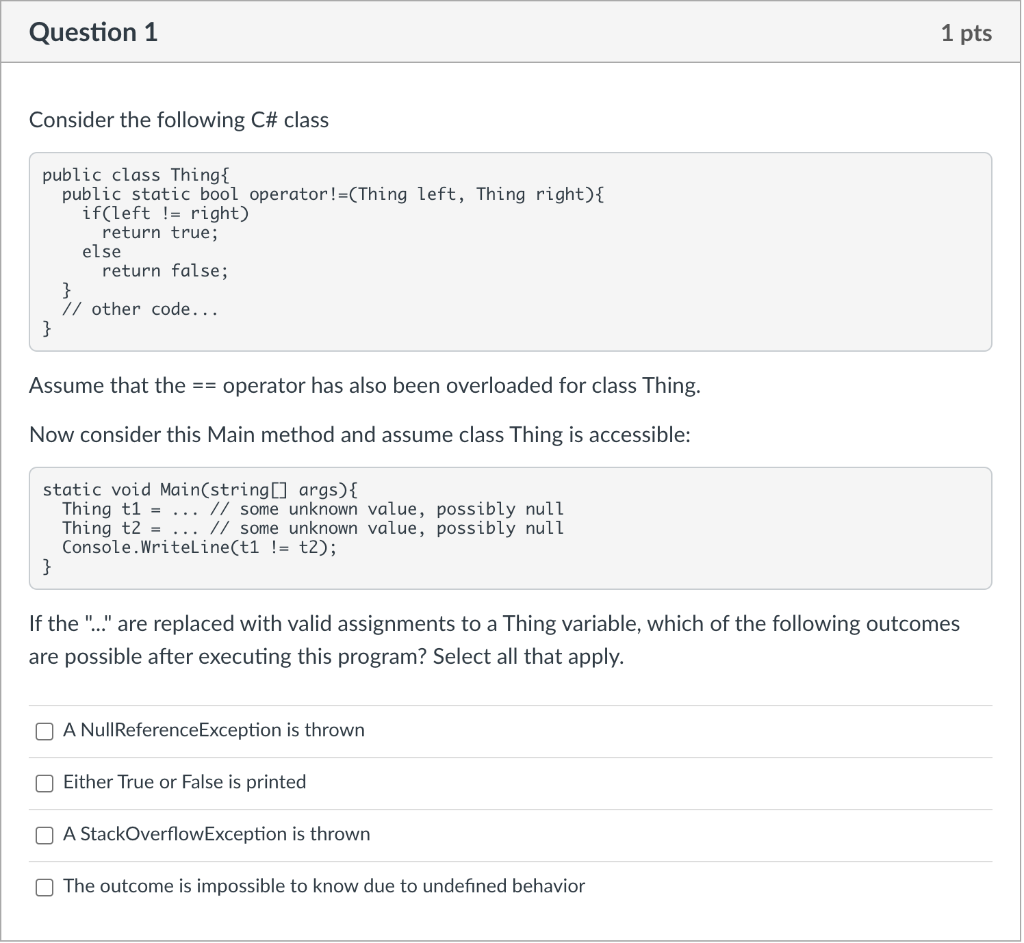Check the NullReferenceException is thrown option
The width and height of the screenshot is (1024, 943).
point(44,731)
